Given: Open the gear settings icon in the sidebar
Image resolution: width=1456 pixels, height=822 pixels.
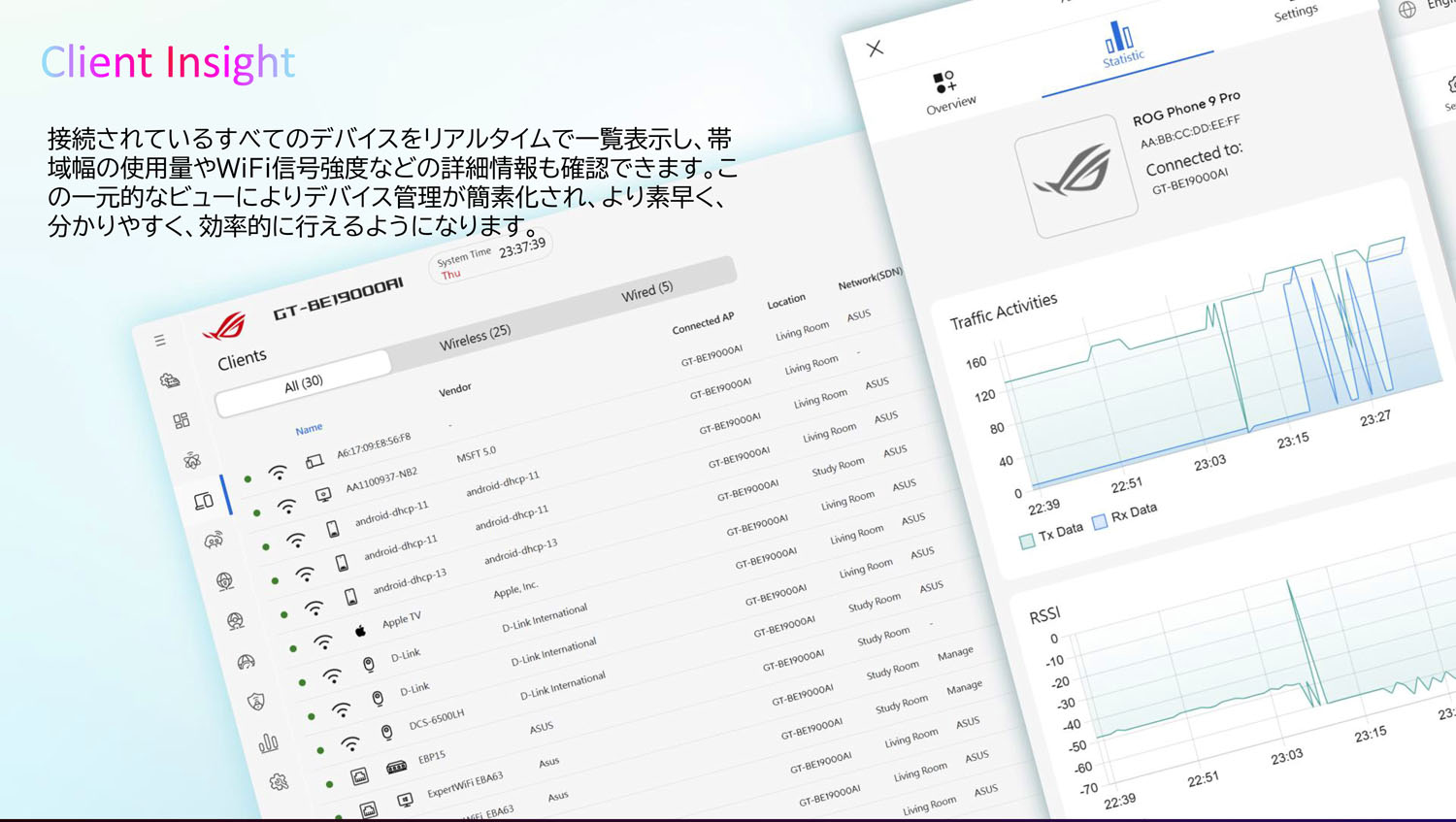Looking at the screenshot, I should coord(279,781).
